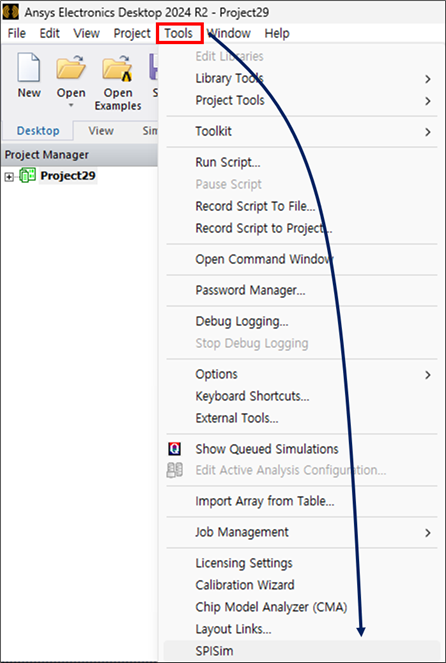Screen dimensions: 446x663
Task: Open the Job Management submenu
Action: pos(428,533)
